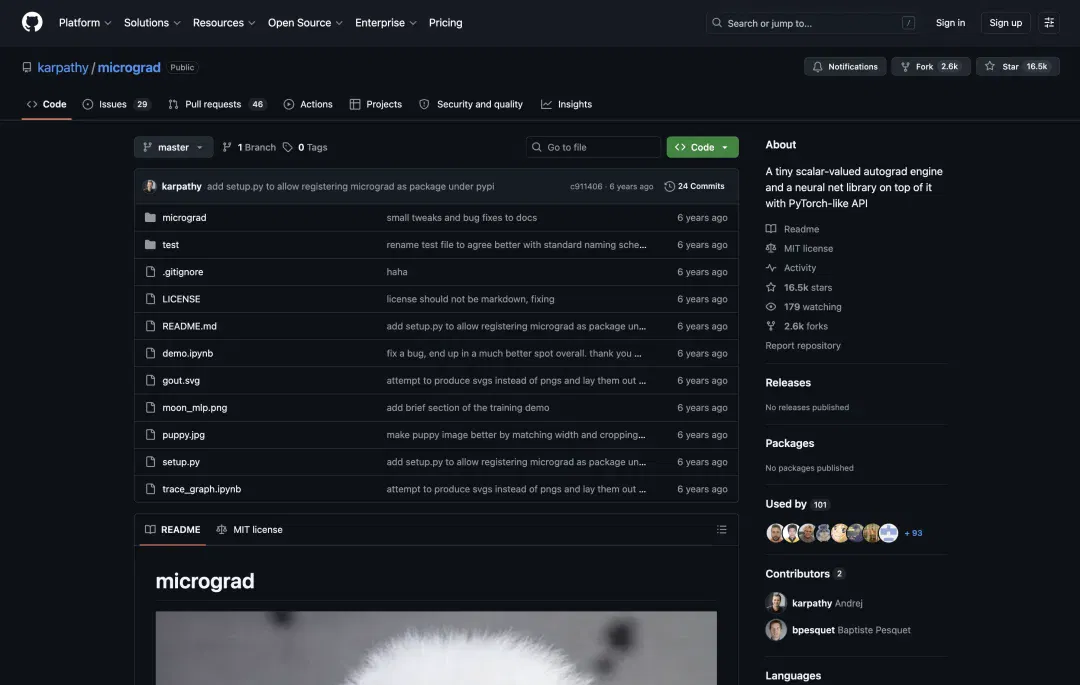Open the Insights tab
This screenshot has height=685, width=1080.
566,104
